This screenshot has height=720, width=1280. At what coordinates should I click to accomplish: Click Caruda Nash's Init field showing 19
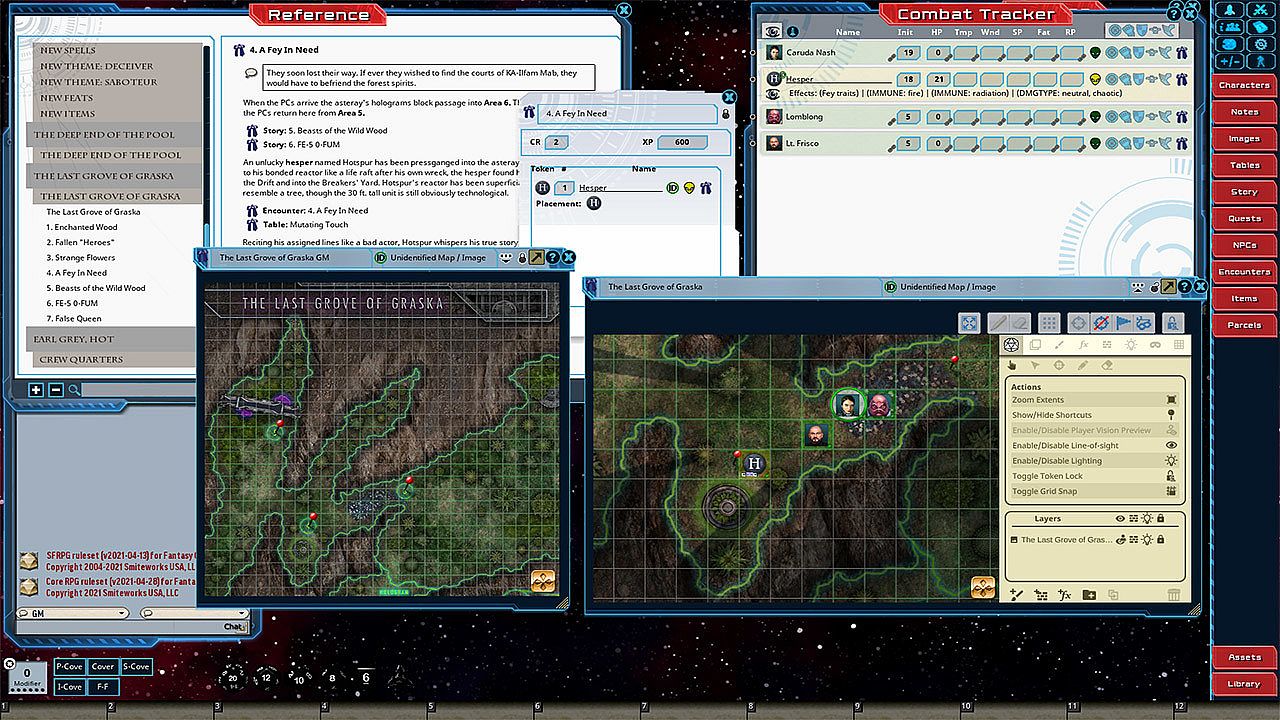tap(908, 52)
